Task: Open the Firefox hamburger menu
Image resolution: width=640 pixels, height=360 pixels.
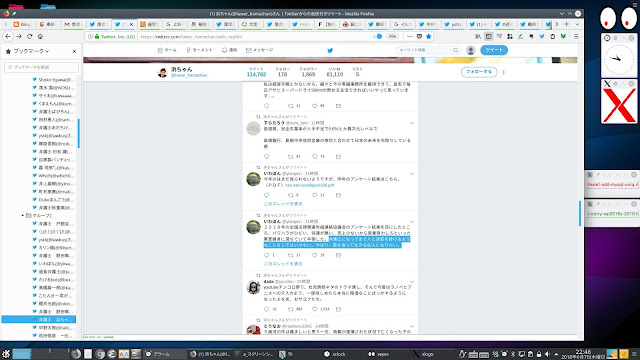Action: click(576, 36)
